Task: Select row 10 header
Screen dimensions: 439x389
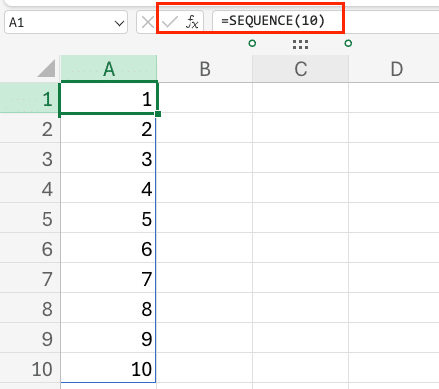Action: coord(30,368)
